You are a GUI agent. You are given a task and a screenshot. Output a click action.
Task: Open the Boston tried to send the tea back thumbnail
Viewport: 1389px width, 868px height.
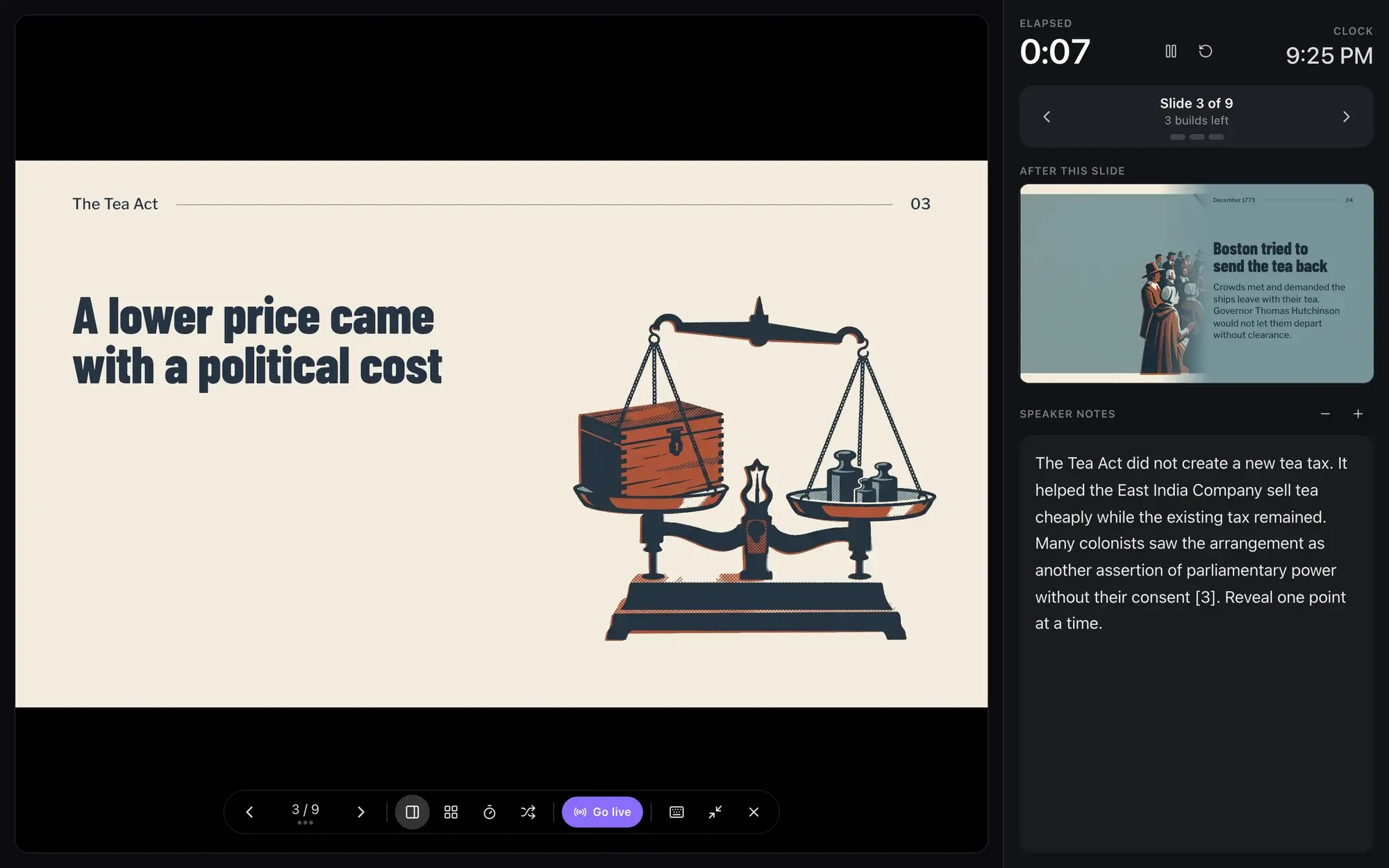pyautogui.click(x=1196, y=283)
